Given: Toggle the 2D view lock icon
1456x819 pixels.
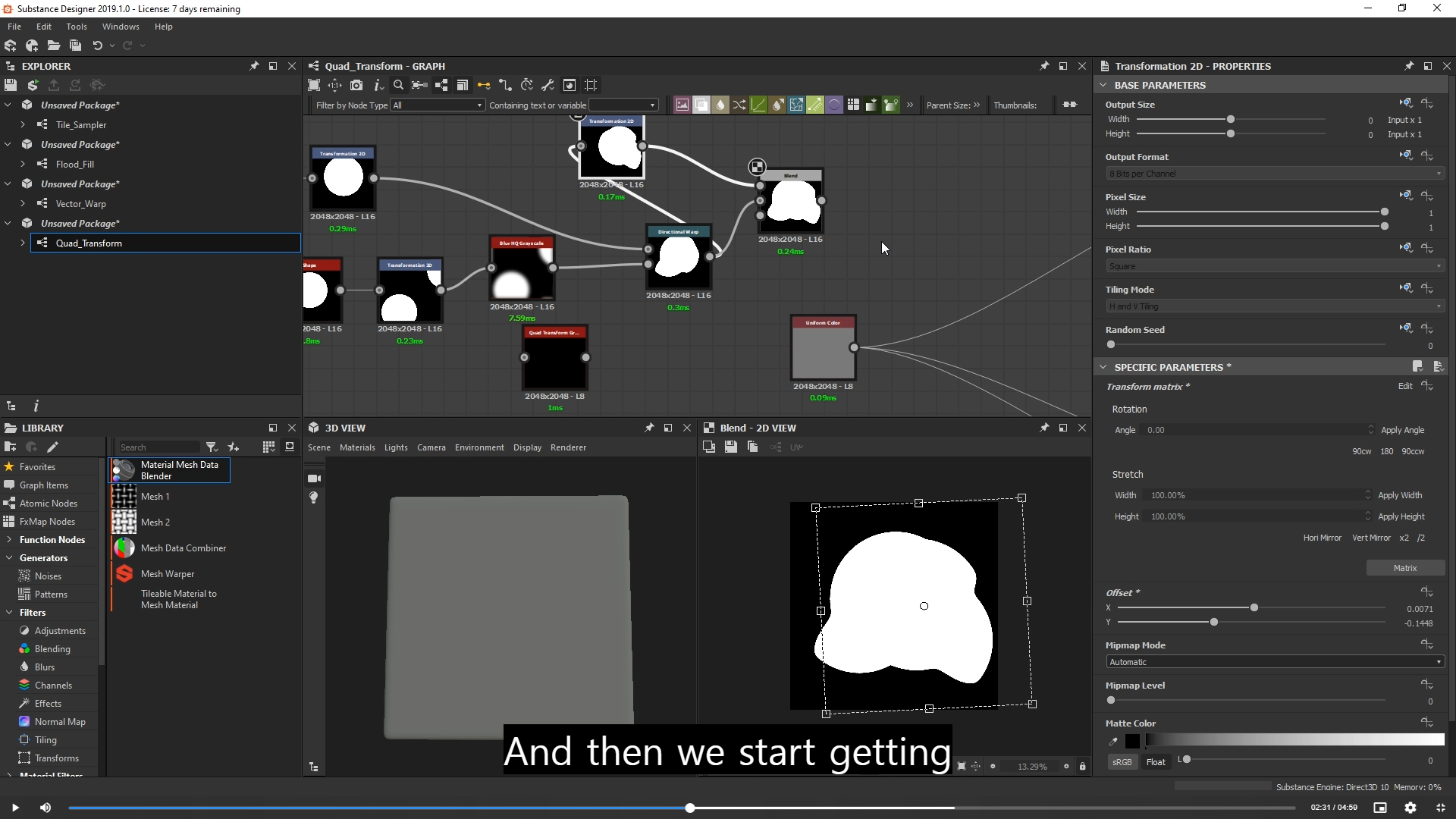Looking at the screenshot, I should point(1082,767).
